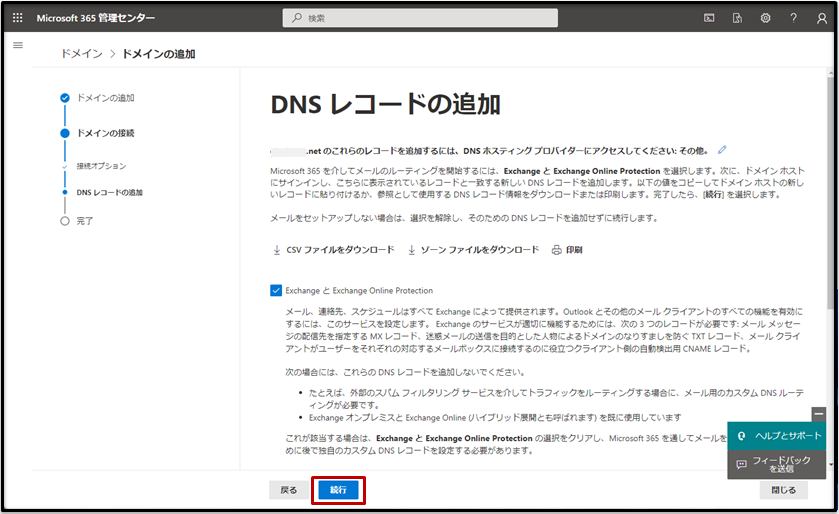
Task: Click the 印刷 label
Action: [574, 250]
